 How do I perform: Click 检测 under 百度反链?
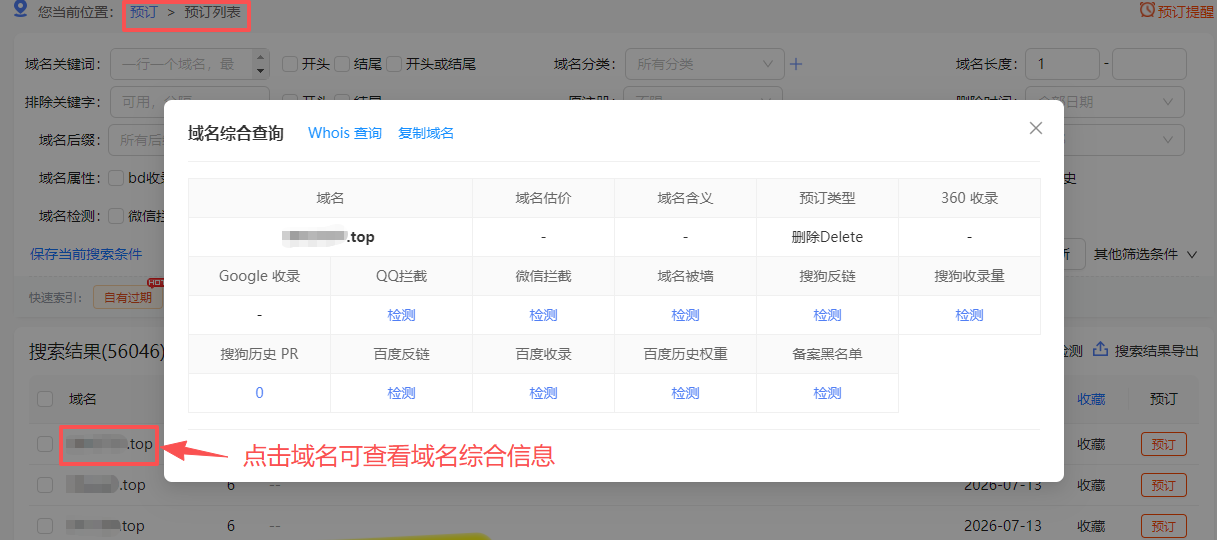click(x=401, y=393)
